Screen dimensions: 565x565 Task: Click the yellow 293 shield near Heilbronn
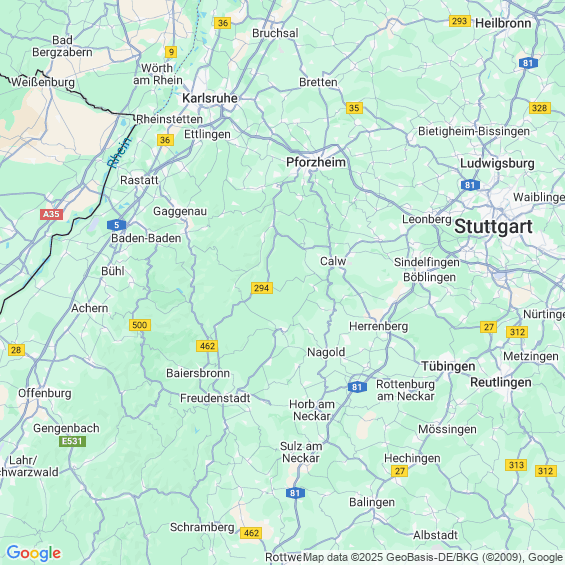[460, 21]
